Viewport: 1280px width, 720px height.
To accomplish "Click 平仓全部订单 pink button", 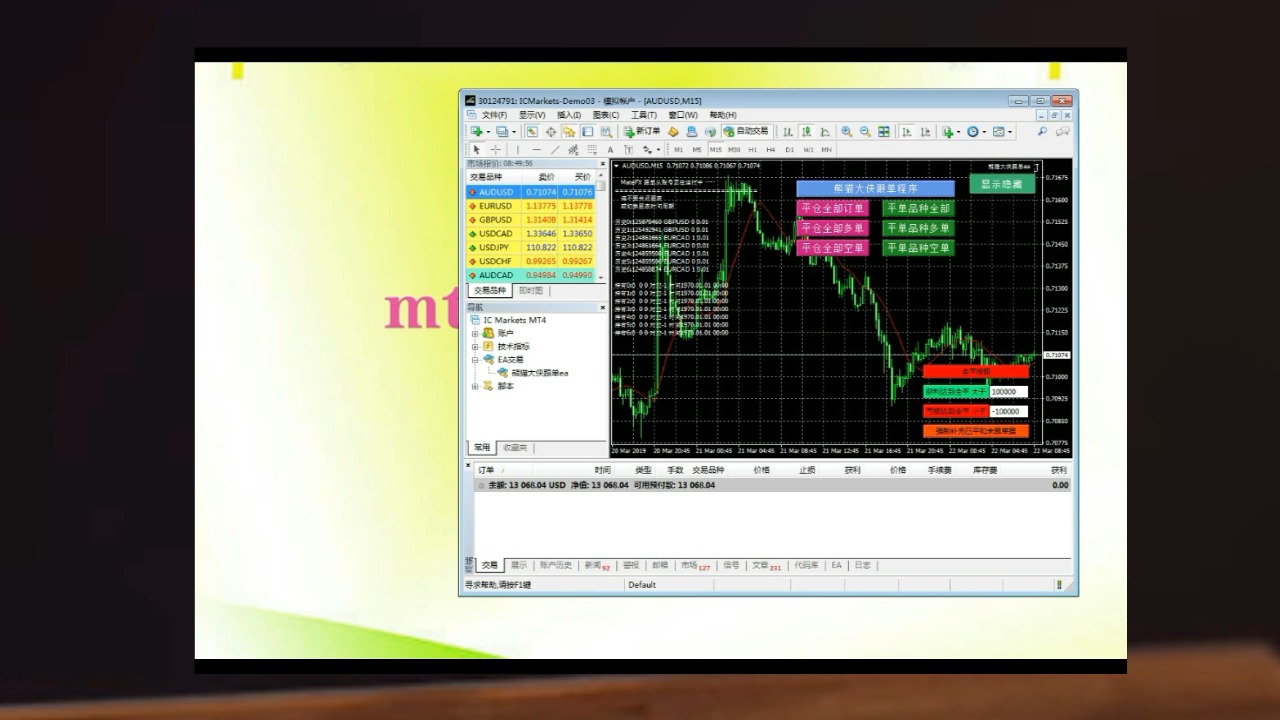I will [x=833, y=208].
